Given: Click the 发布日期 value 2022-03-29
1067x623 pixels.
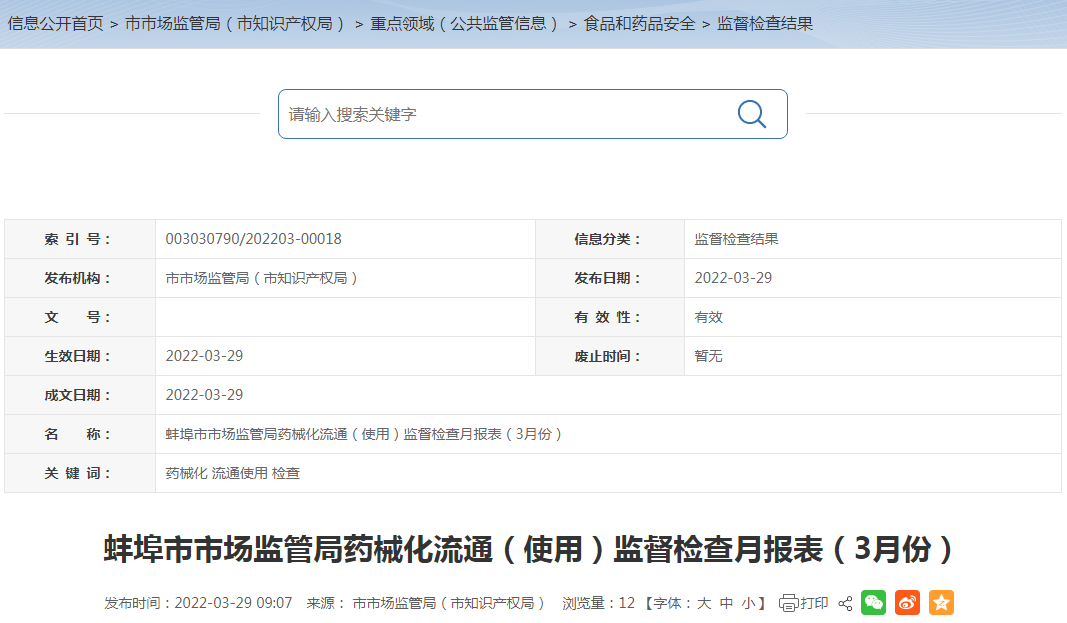Looking at the screenshot, I should pos(733,278).
